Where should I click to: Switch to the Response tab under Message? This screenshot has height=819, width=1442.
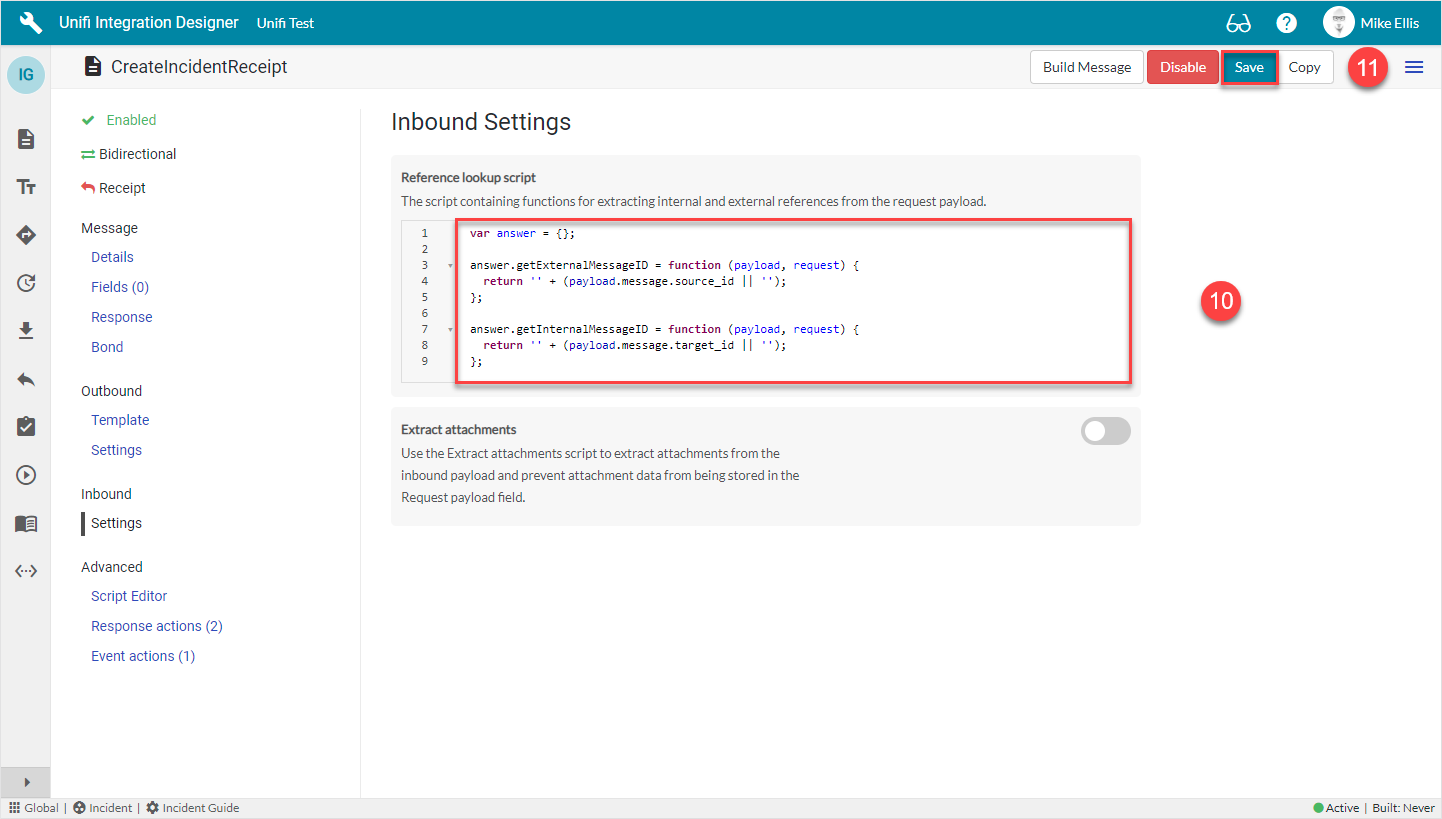(x=121, y=316)
